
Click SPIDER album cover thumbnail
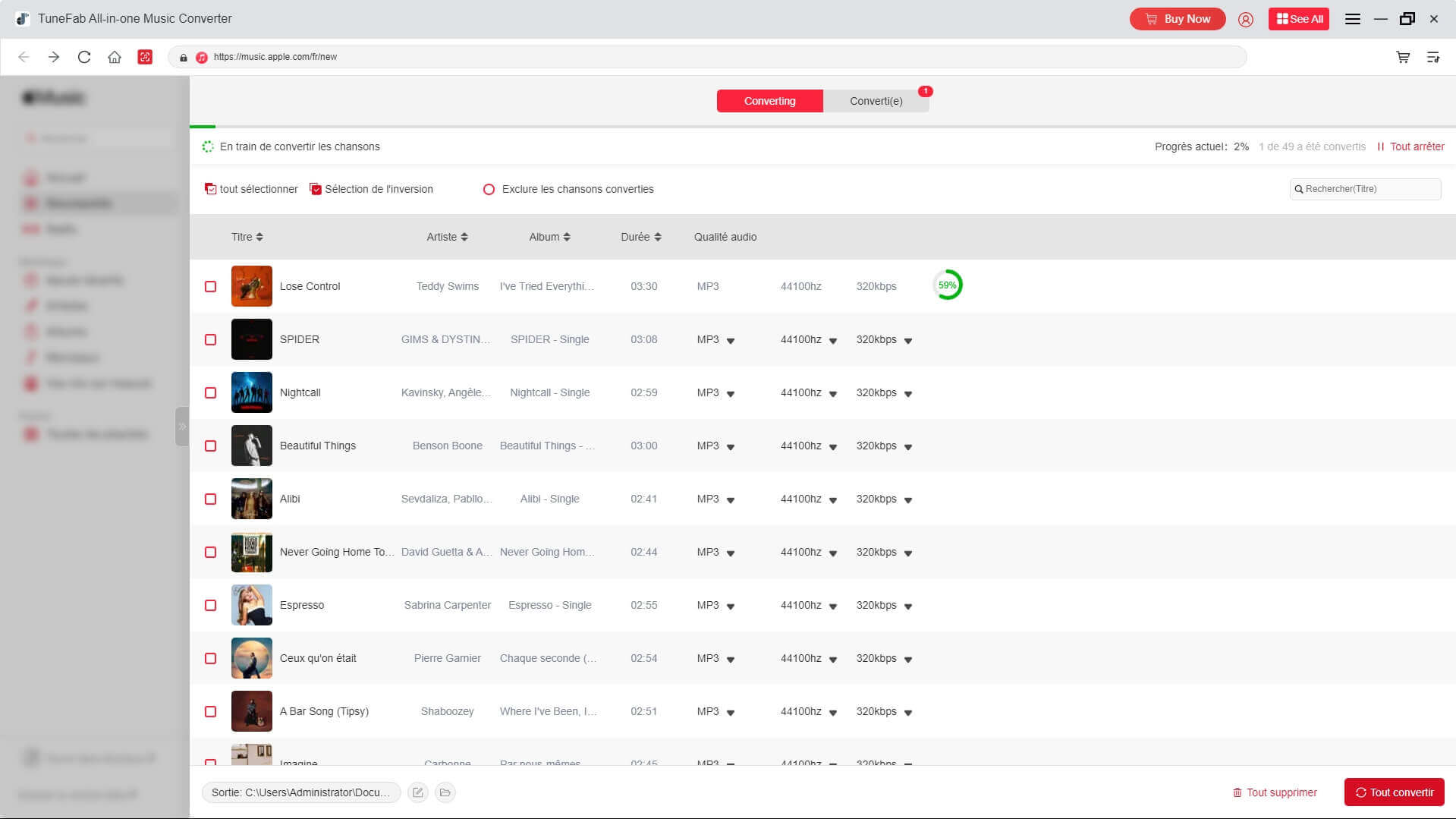(252, 339)
